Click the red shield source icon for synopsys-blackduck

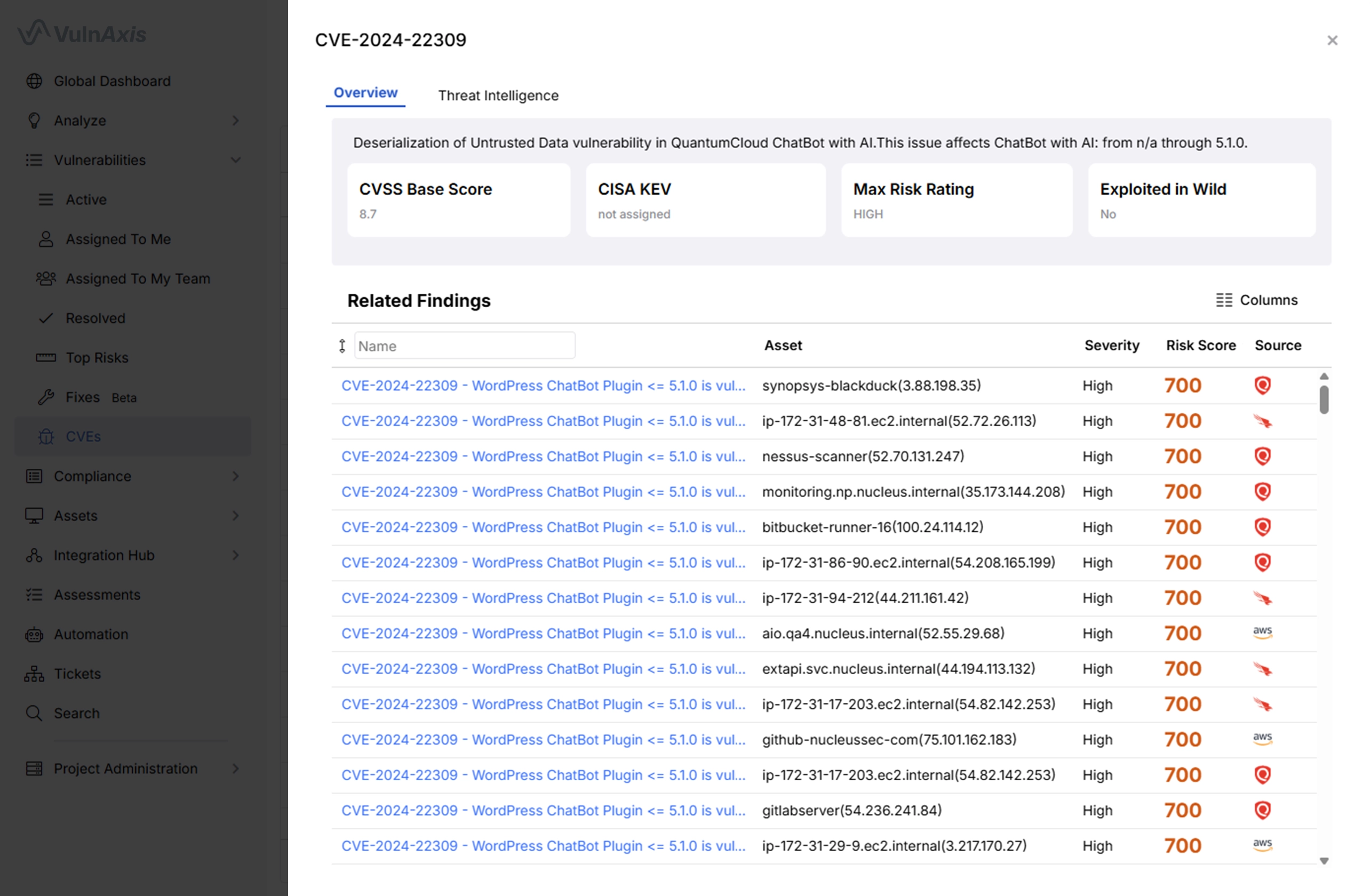[x=1262, y=385]
